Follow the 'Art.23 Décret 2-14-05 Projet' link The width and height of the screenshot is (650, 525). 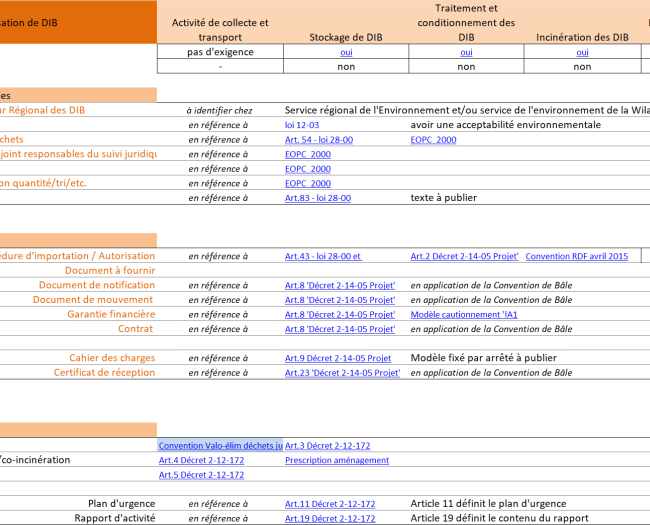coord(342,373)
